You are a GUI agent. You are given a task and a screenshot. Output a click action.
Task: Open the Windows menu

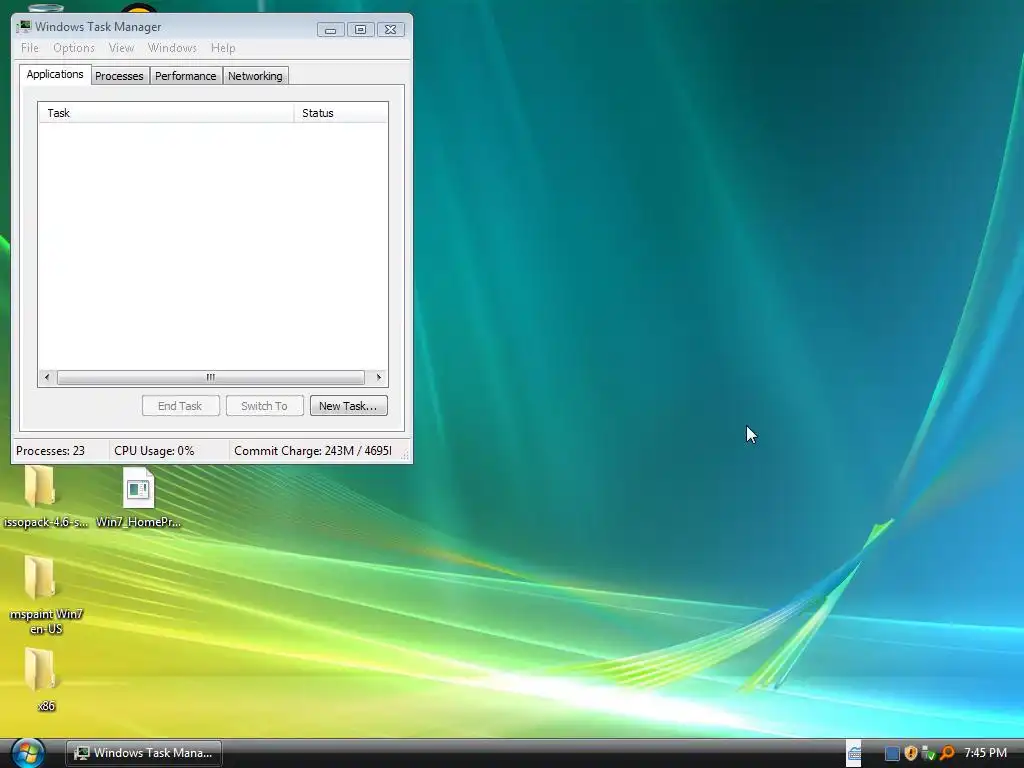pyautogui.click(x=172, y=48)
